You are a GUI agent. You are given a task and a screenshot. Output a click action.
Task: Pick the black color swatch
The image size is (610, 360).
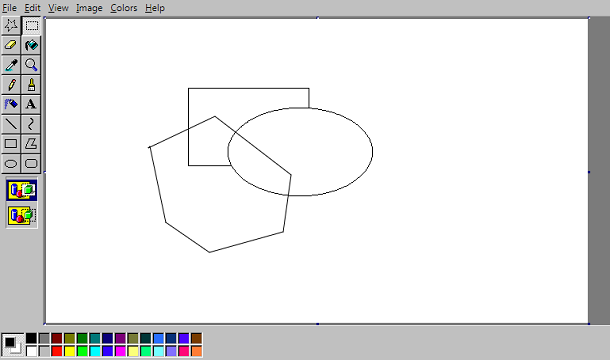(32, 338)
